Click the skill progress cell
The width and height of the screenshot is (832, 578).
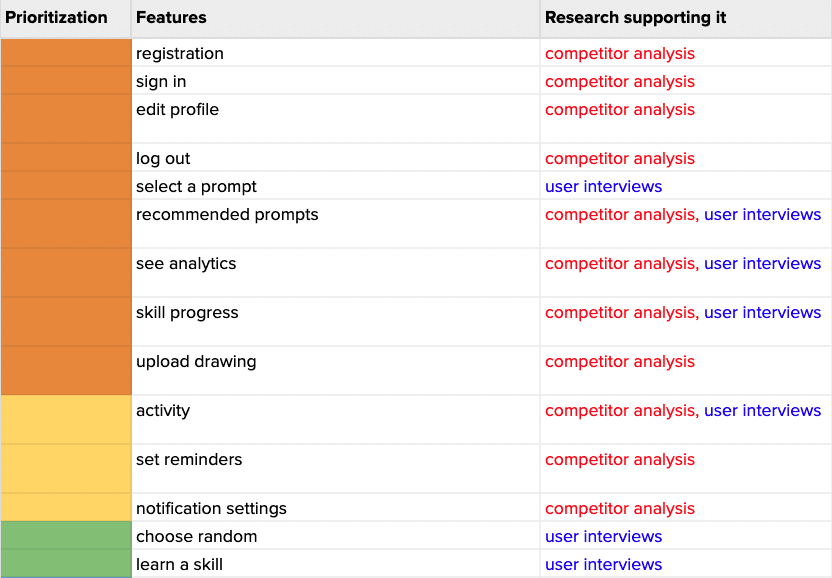[187, 313]
